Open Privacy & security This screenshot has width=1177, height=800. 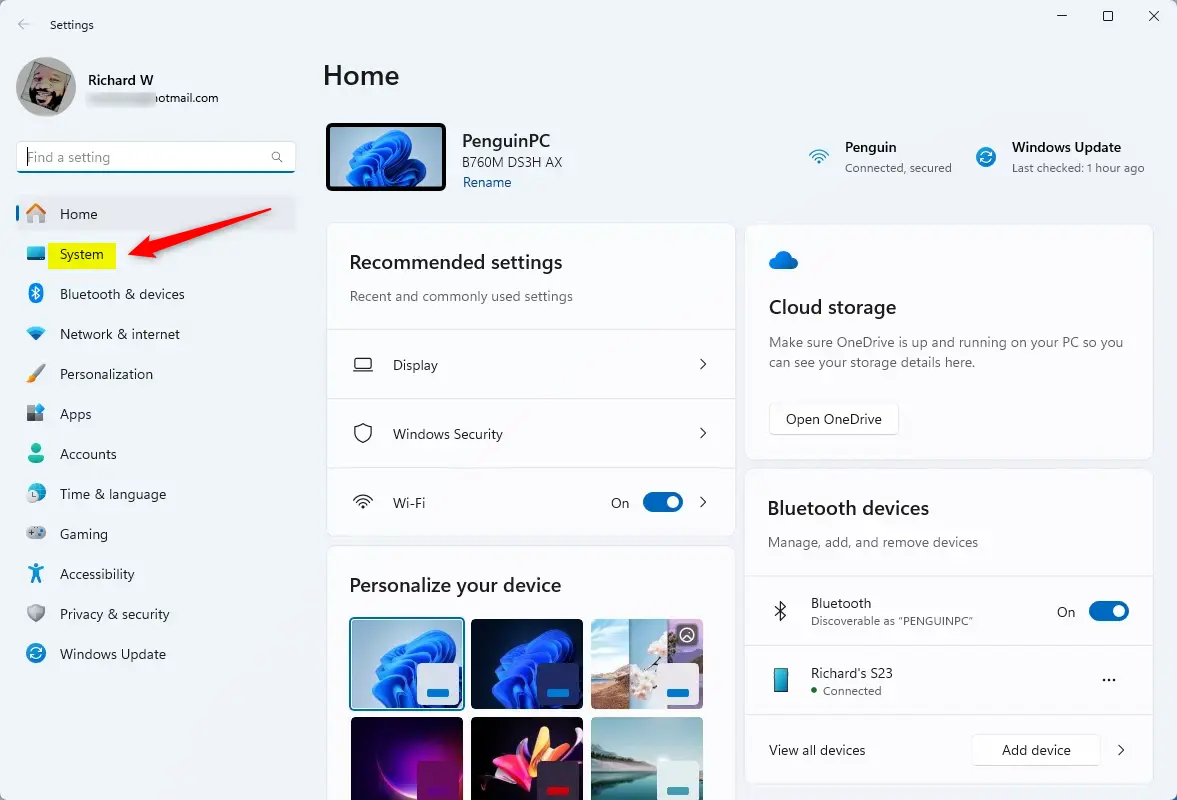[x=156, y=614]
